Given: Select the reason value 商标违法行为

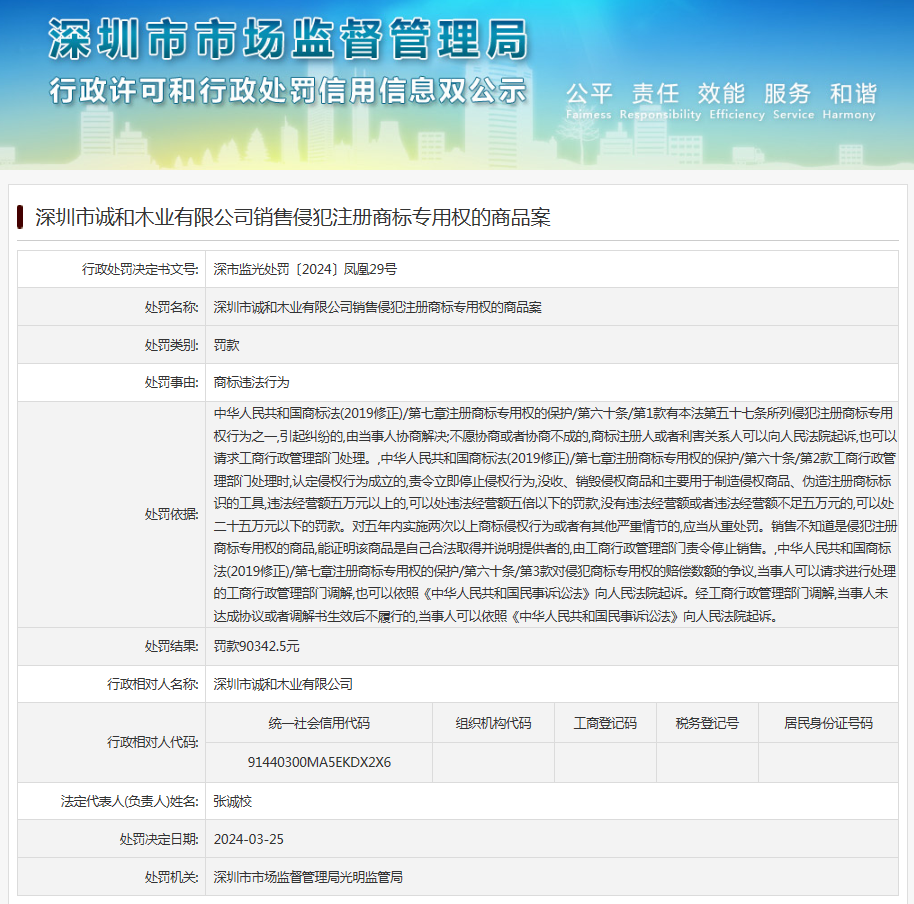Looking at the screenshot, I should click(x=251, y=382).
